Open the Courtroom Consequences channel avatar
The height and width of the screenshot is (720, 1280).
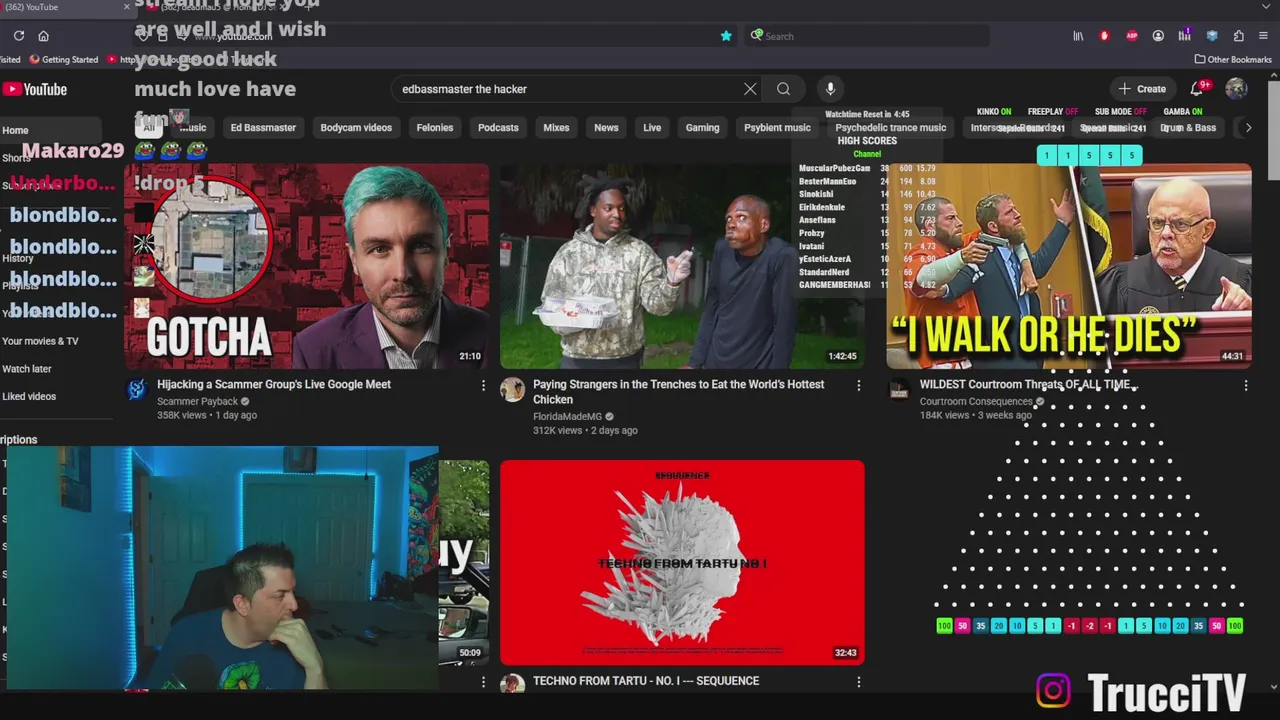click(898, 390)
